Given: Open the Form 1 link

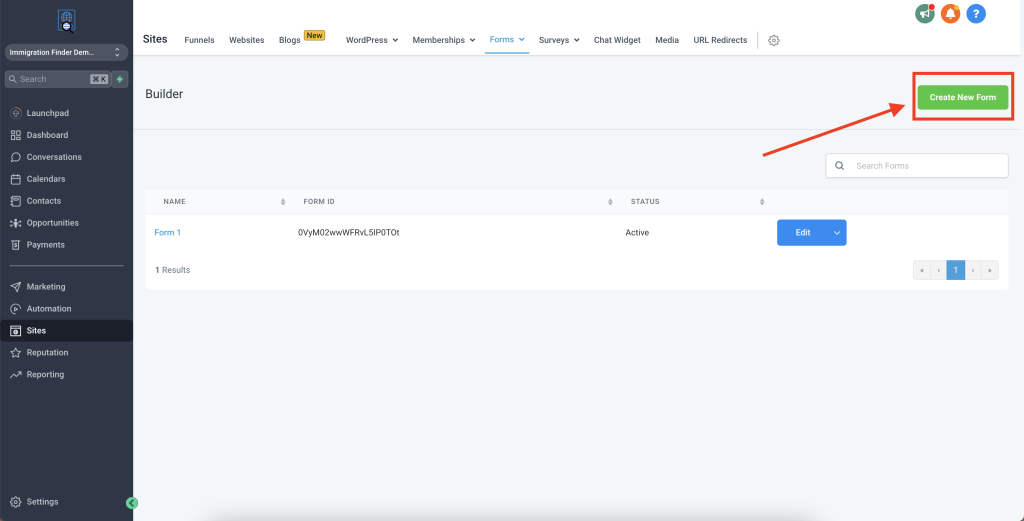Looking at the screenshot, I should 167,233.
